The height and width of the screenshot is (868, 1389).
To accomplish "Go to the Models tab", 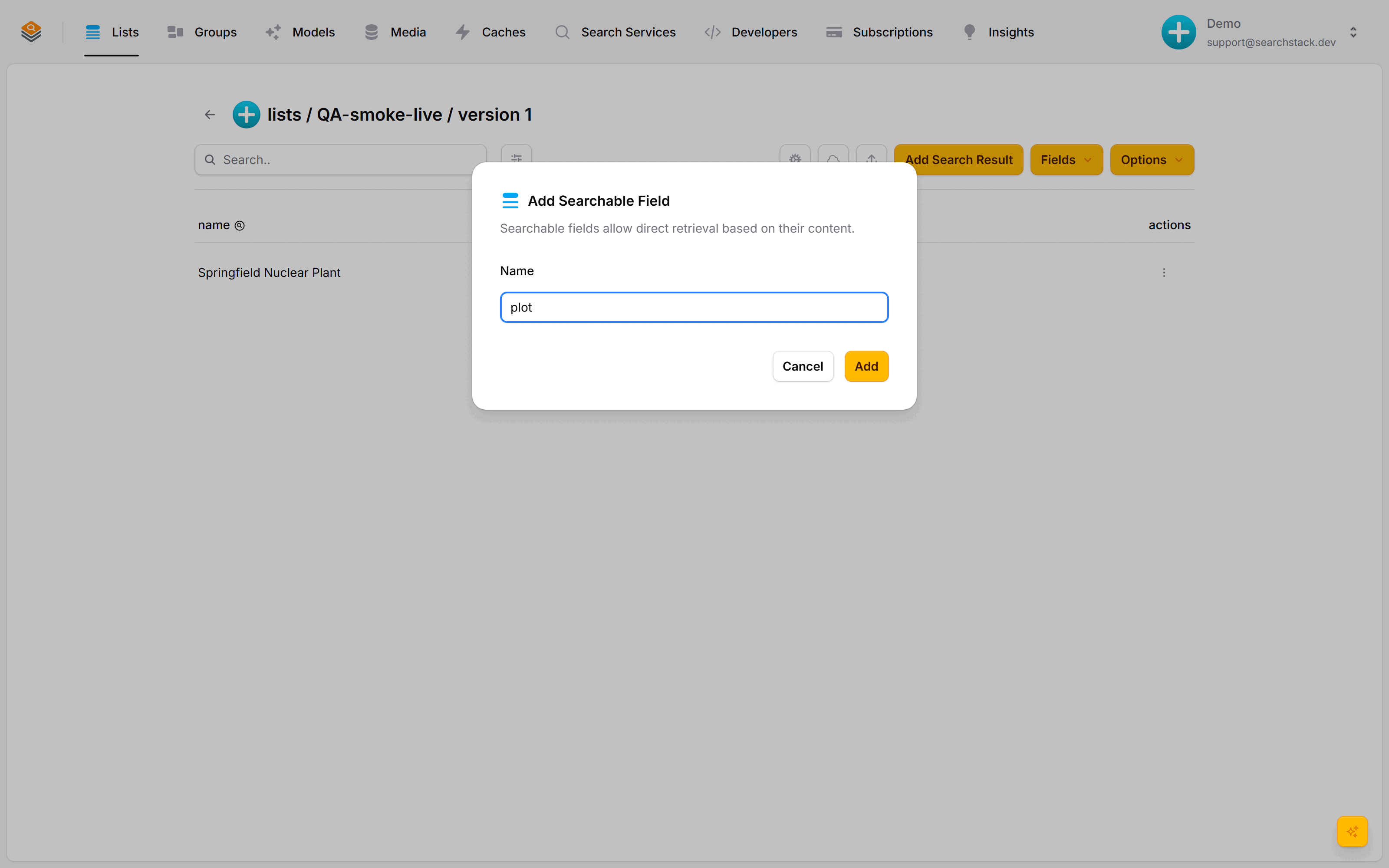I will [x=300, y=32].
